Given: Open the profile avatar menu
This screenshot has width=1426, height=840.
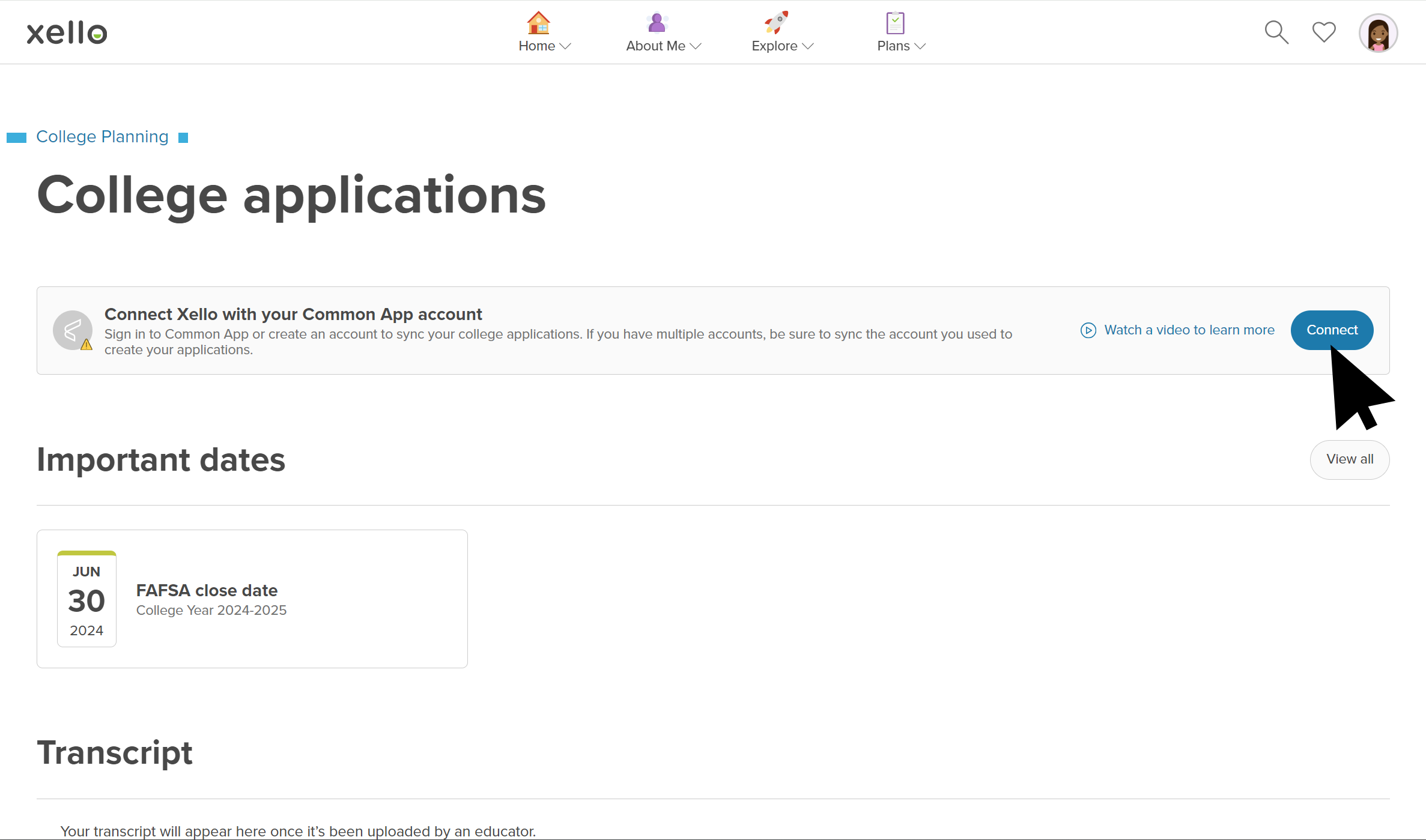Looking at the screenshot, I should click(x=1379, y=33).
